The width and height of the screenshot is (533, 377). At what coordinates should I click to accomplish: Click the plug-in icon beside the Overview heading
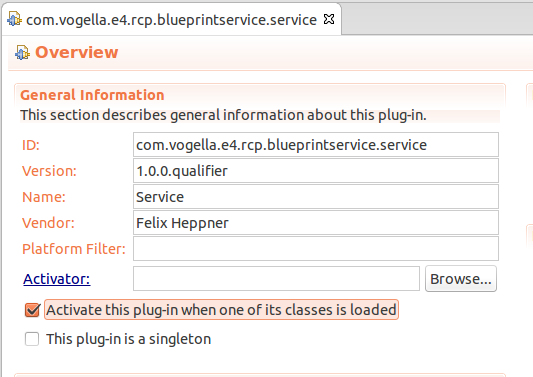point(22,53)
